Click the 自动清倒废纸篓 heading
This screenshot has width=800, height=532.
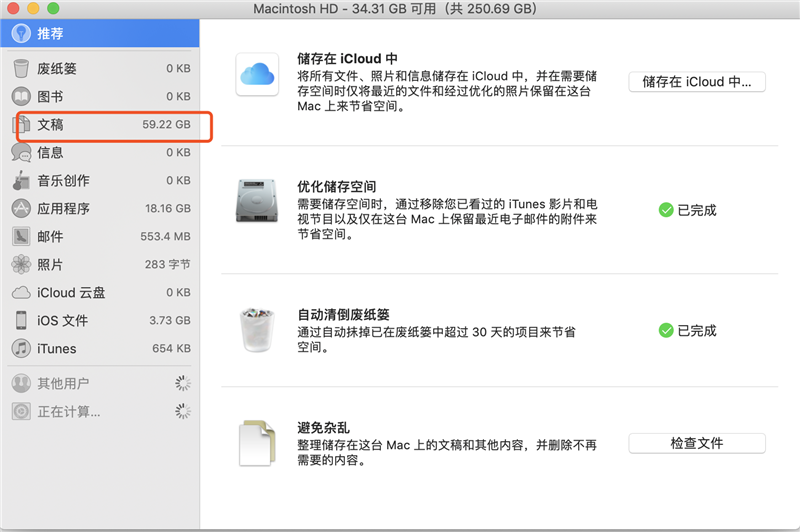(343, 315)
